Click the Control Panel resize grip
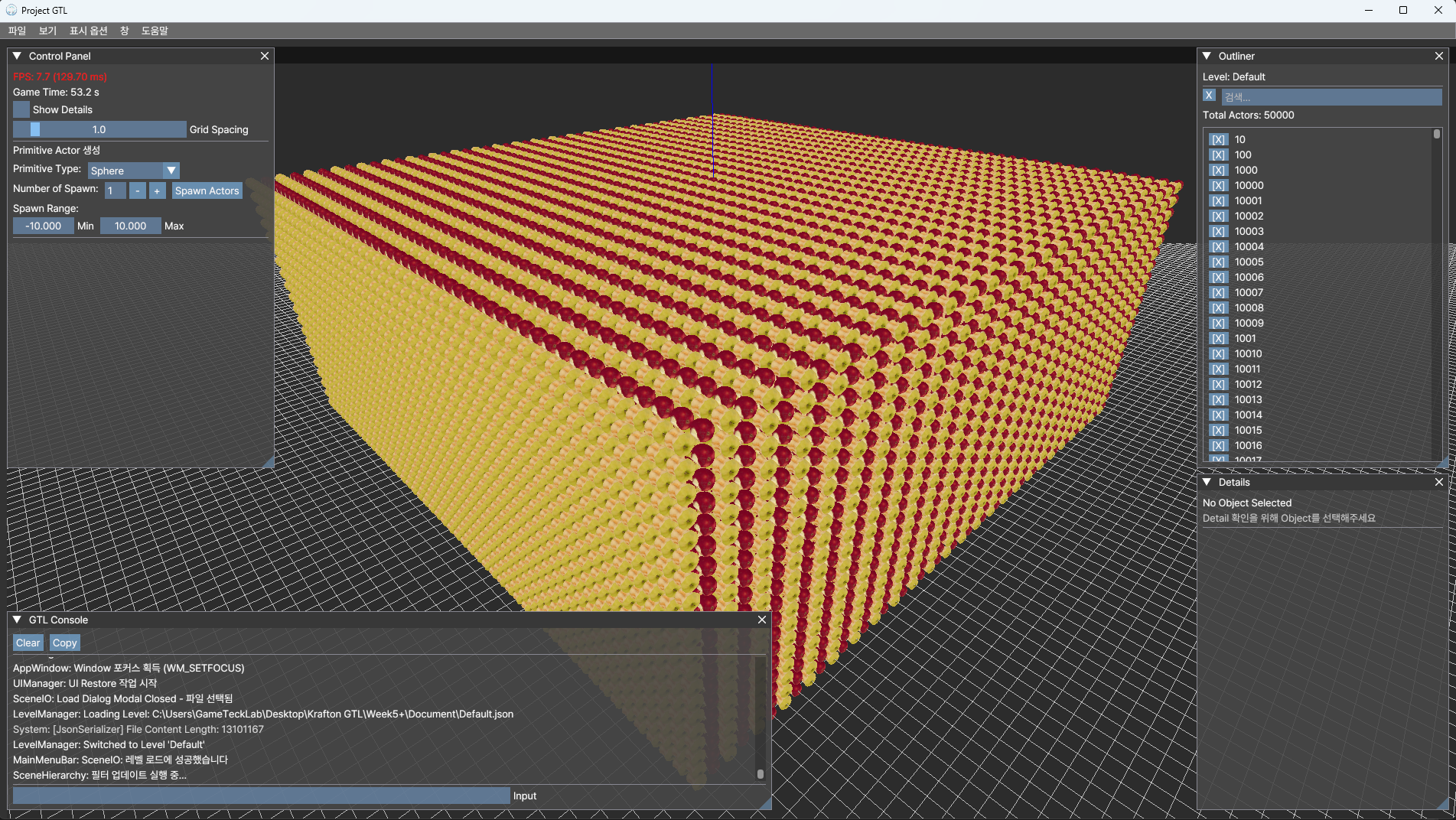1456x820 pixels. [268, 462]
